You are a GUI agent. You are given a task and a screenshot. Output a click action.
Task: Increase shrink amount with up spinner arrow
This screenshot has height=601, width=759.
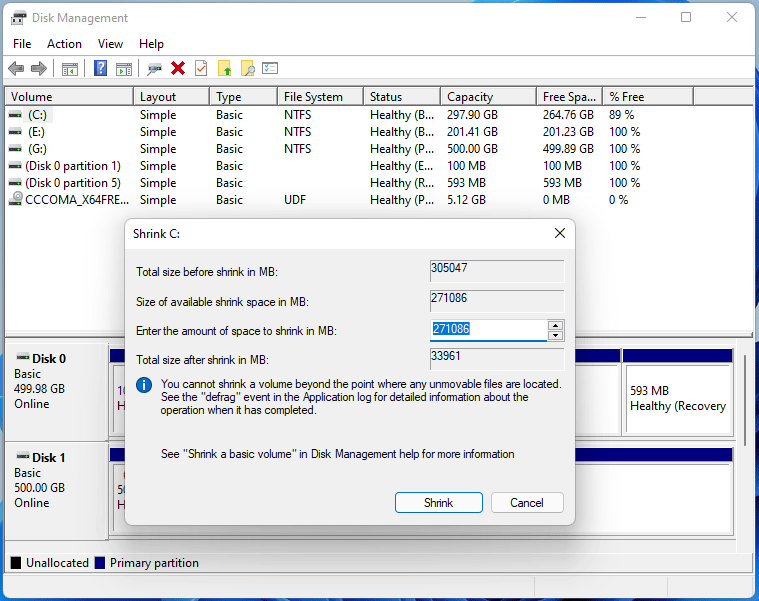click(556, 325)
